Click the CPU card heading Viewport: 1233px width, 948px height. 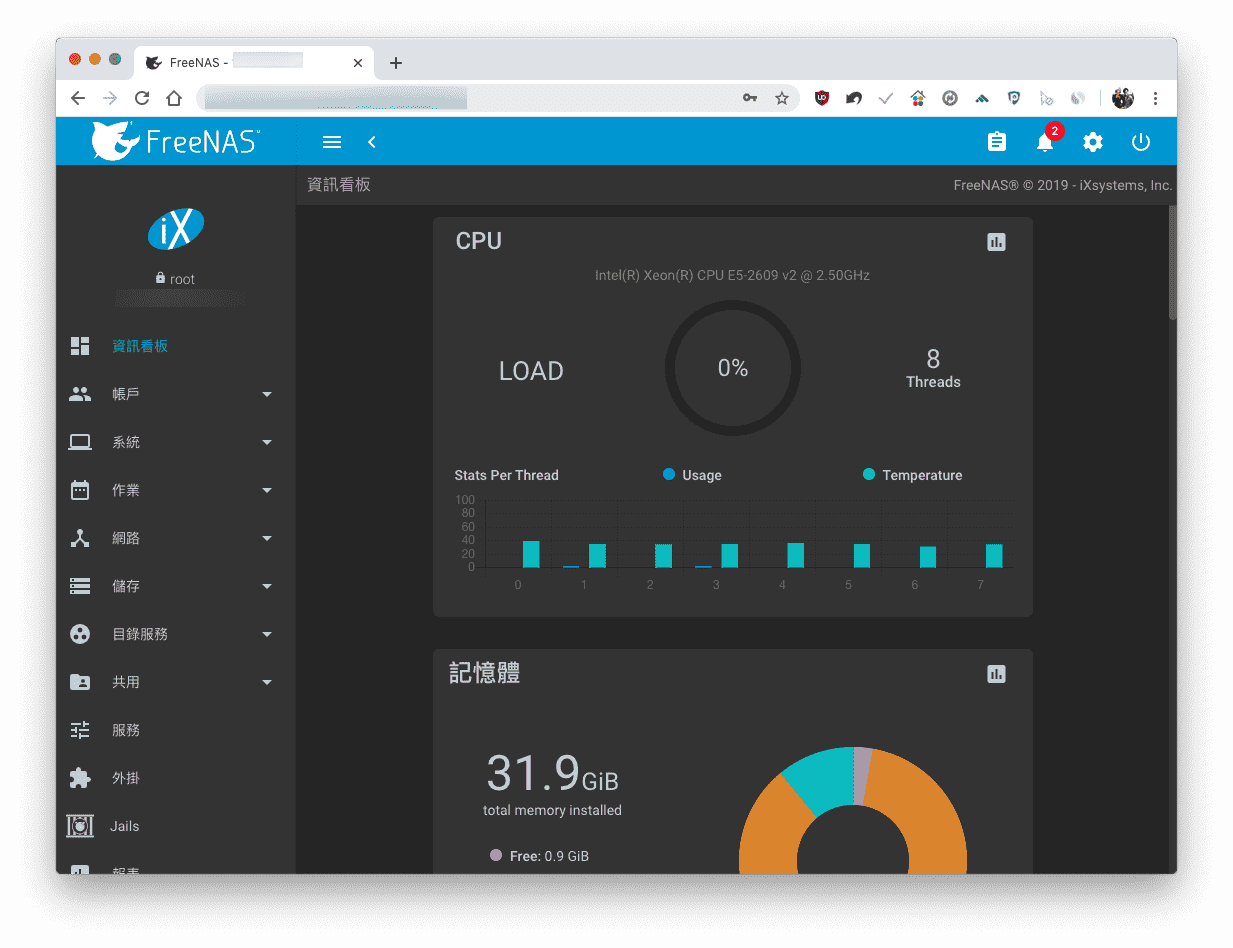pos(478,241)
